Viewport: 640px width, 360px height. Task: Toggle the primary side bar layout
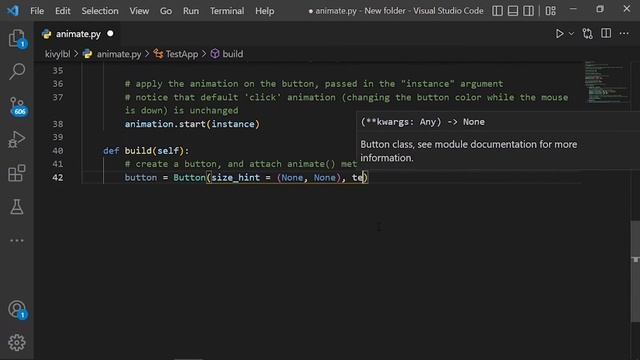tap(497, 11)
